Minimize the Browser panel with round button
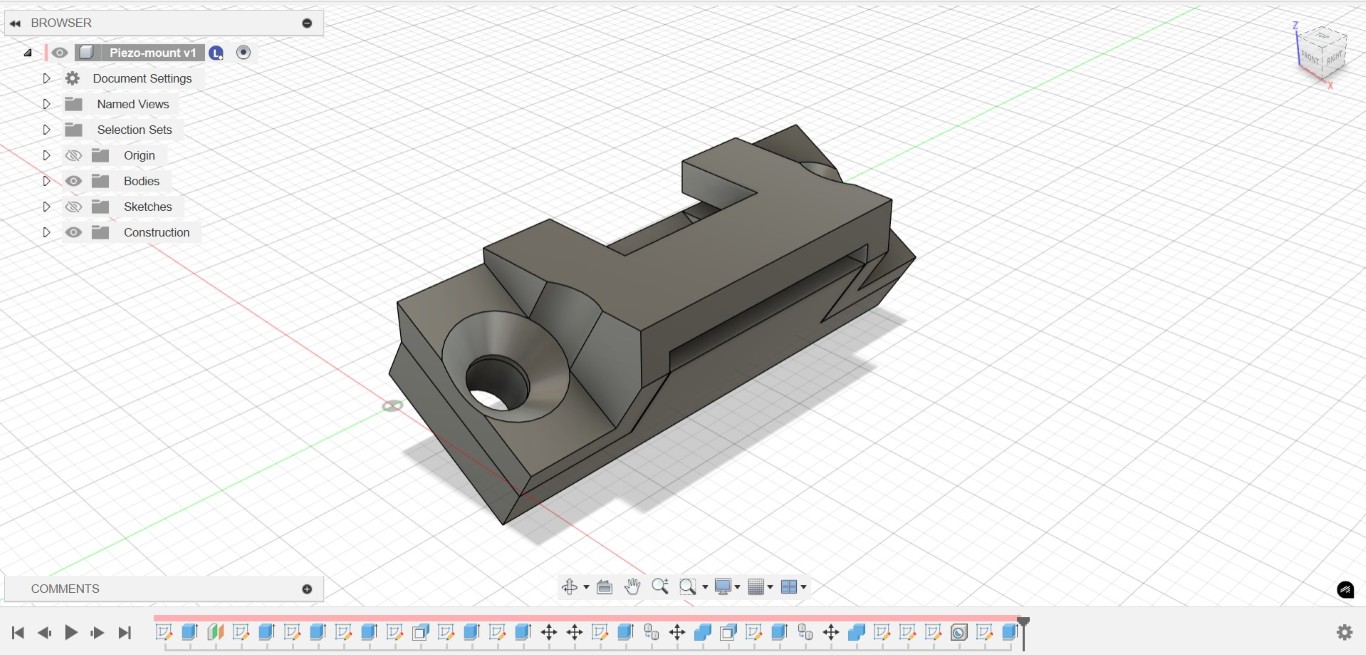1366x655 pixels. [307, 23]
